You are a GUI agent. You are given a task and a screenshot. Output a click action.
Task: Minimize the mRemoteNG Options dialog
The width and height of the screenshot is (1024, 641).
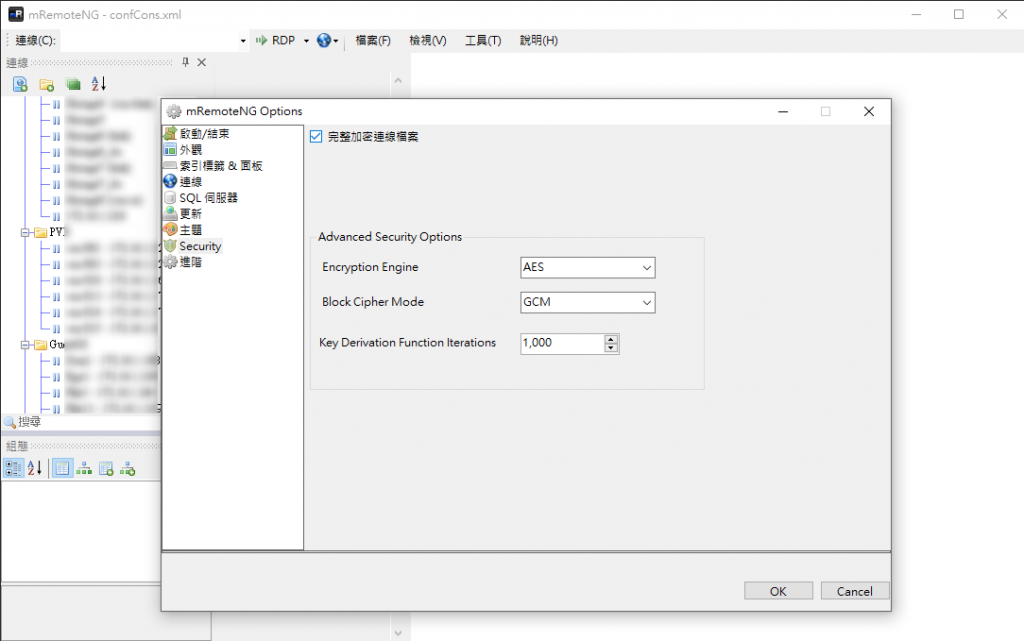coord(783,112)
